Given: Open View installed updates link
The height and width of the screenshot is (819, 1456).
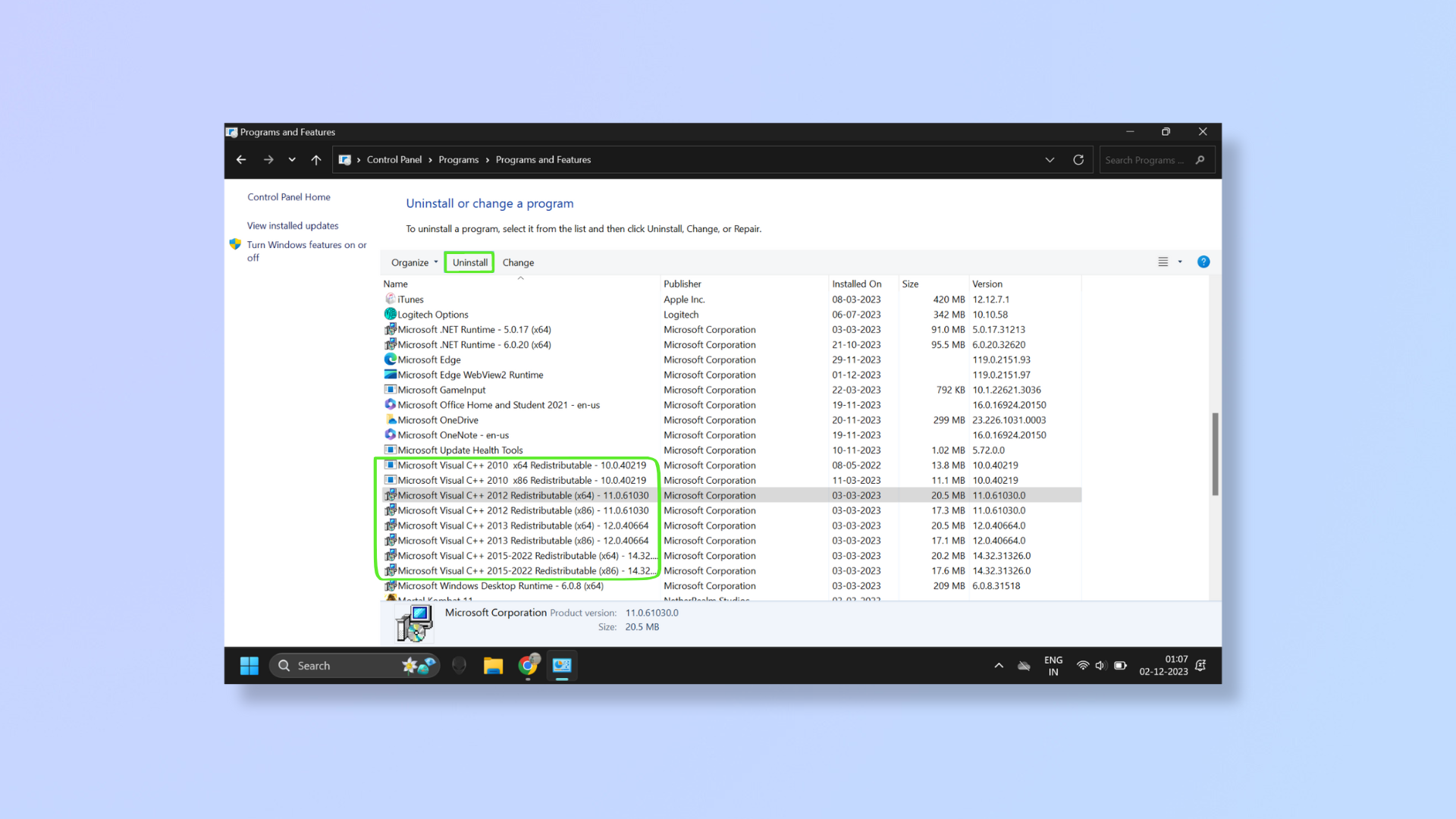Looking at the screenshot, I should coord(293,226).
